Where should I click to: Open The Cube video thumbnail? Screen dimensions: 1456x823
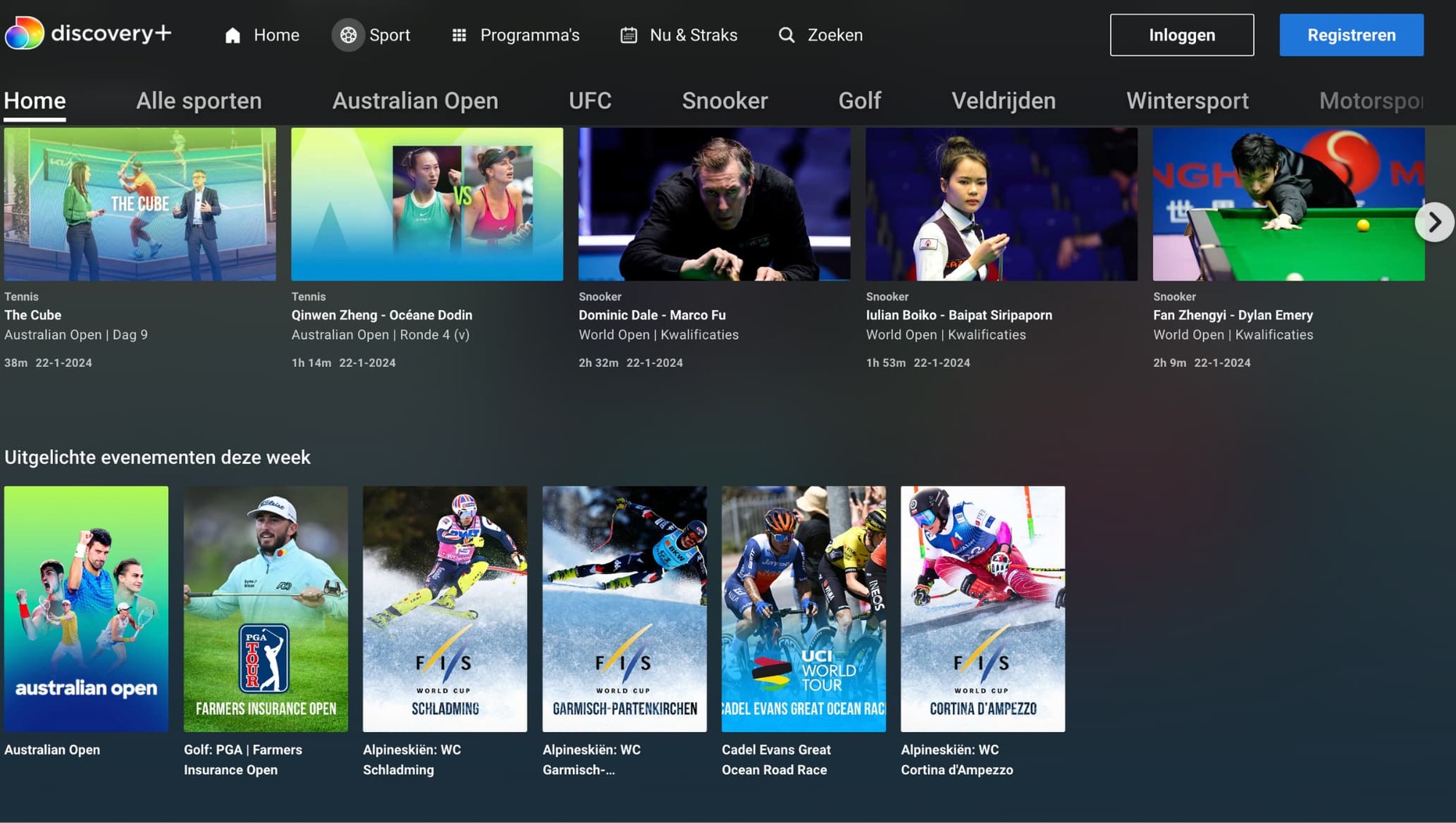click(x=140, y=204)
